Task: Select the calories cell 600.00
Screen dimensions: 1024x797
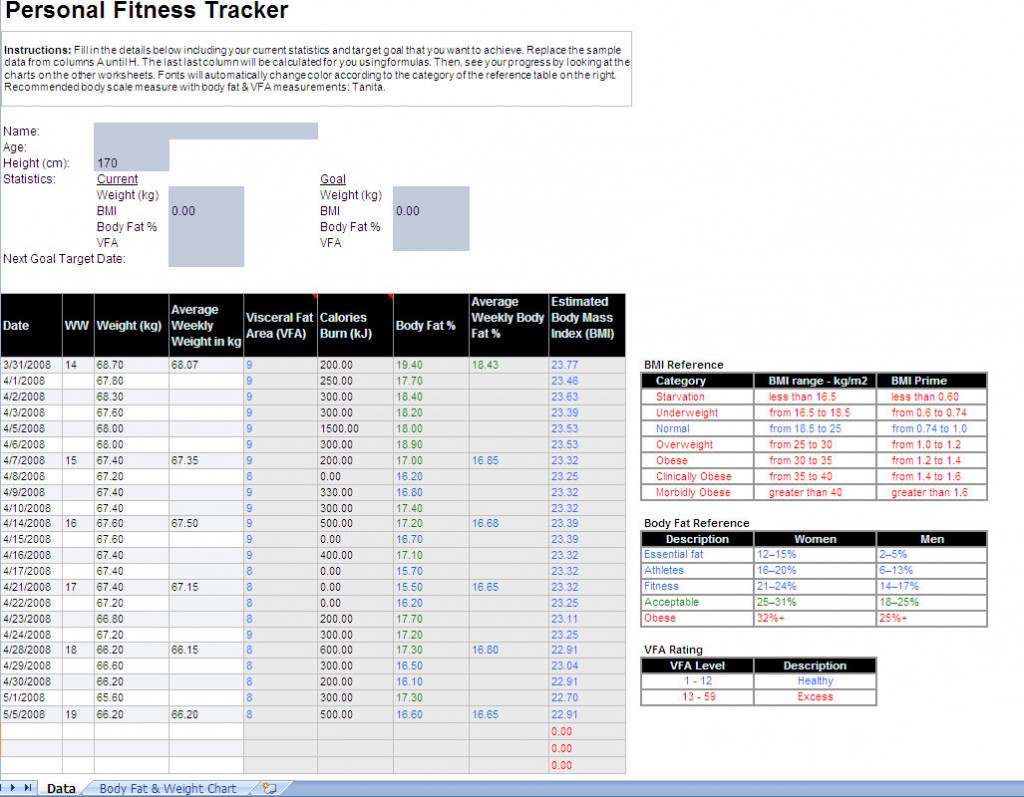Action: (x=355, y=650)
